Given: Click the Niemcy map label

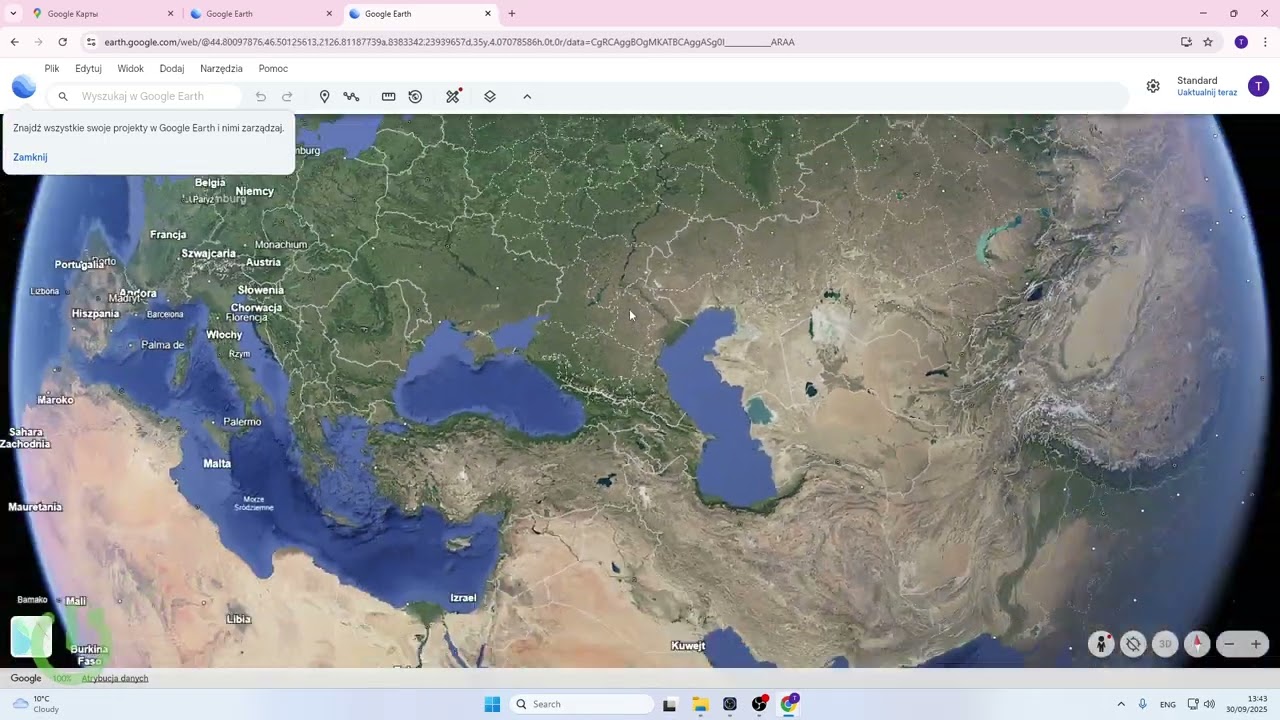Looking at the screenshot, I should tap(254, 191).
